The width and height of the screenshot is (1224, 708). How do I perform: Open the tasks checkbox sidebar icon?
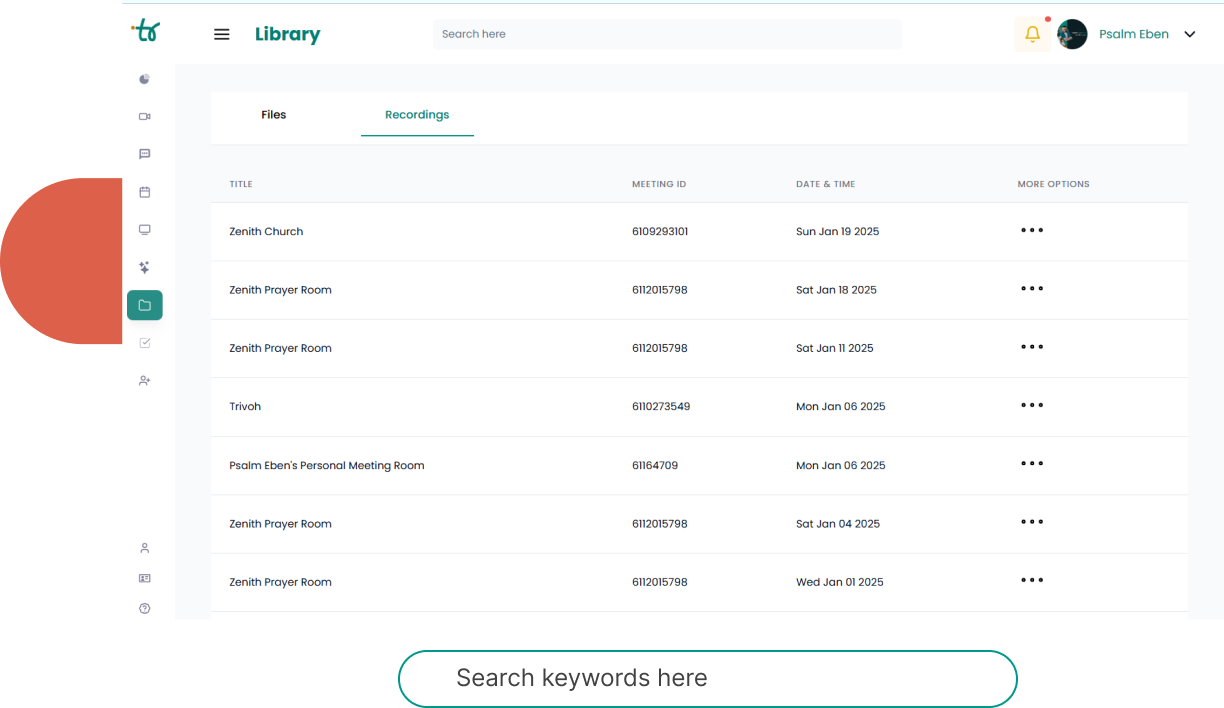[x=144, y=342]
